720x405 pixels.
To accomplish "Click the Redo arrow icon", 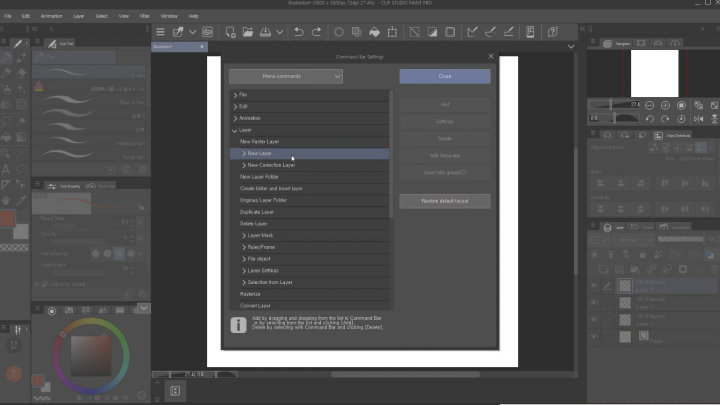I will tap(316, 32).
